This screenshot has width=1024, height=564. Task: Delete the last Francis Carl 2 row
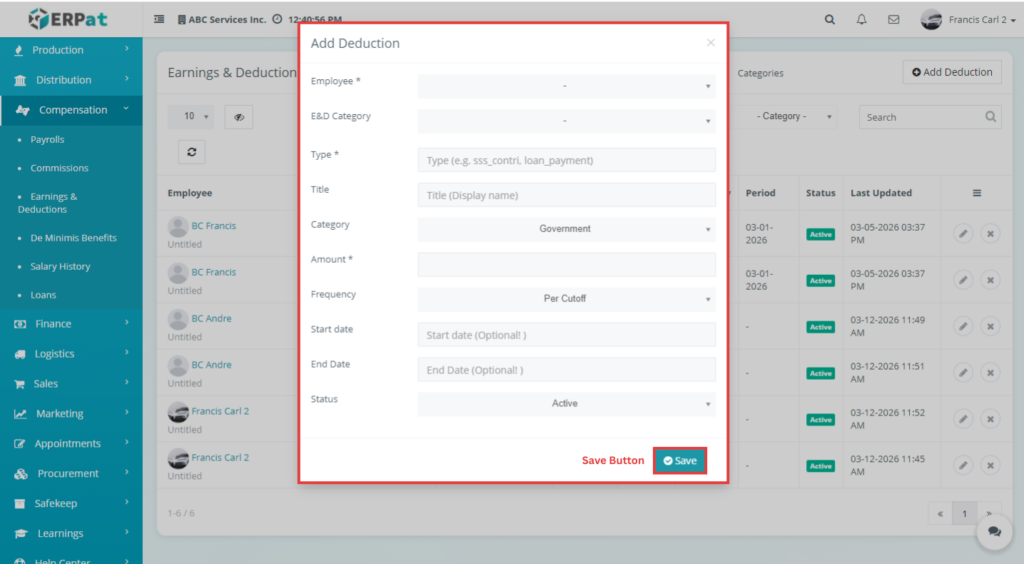pyautogui.click(x=990, y=465)
